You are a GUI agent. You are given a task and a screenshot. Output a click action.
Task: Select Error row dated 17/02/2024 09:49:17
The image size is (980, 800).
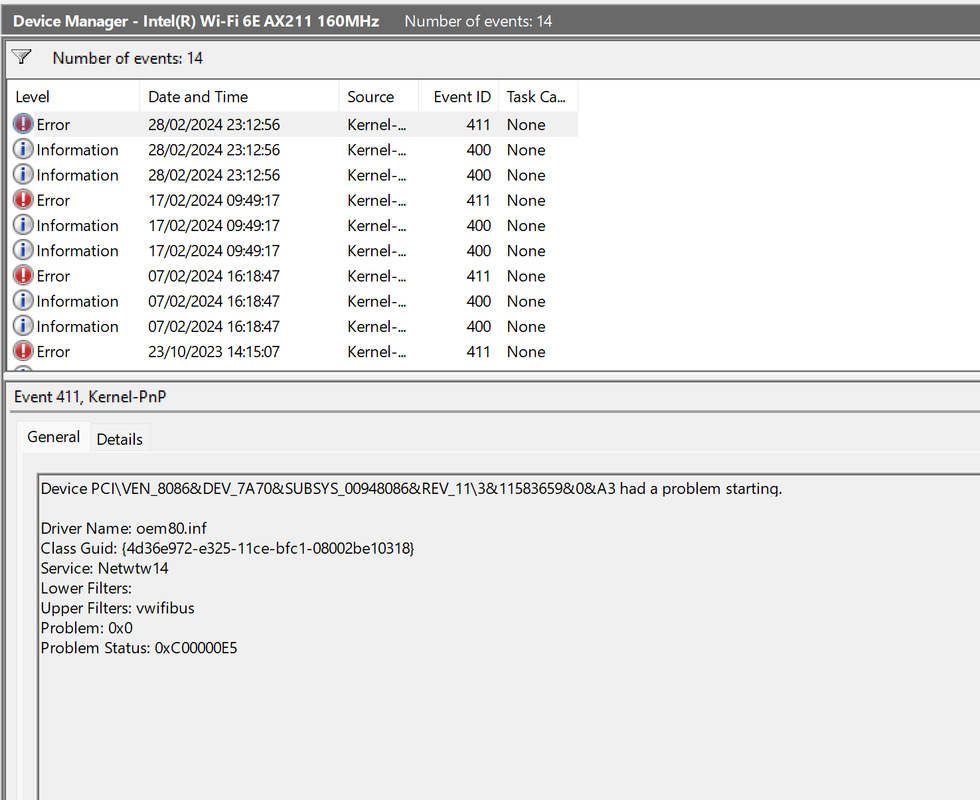click(294, 200)
